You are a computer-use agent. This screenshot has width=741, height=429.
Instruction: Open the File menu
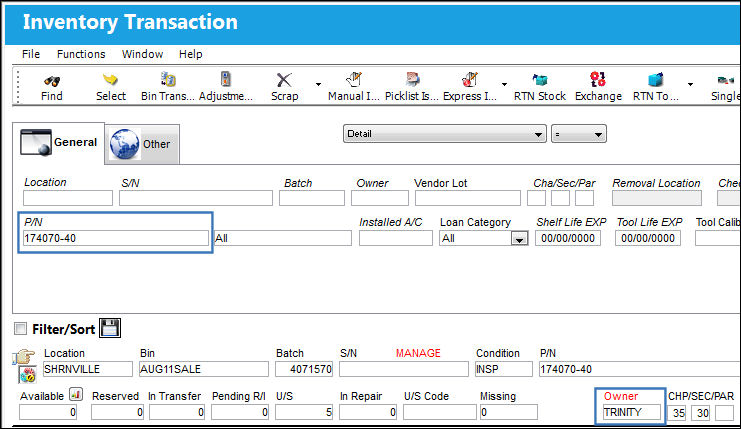tap(31, 54)
